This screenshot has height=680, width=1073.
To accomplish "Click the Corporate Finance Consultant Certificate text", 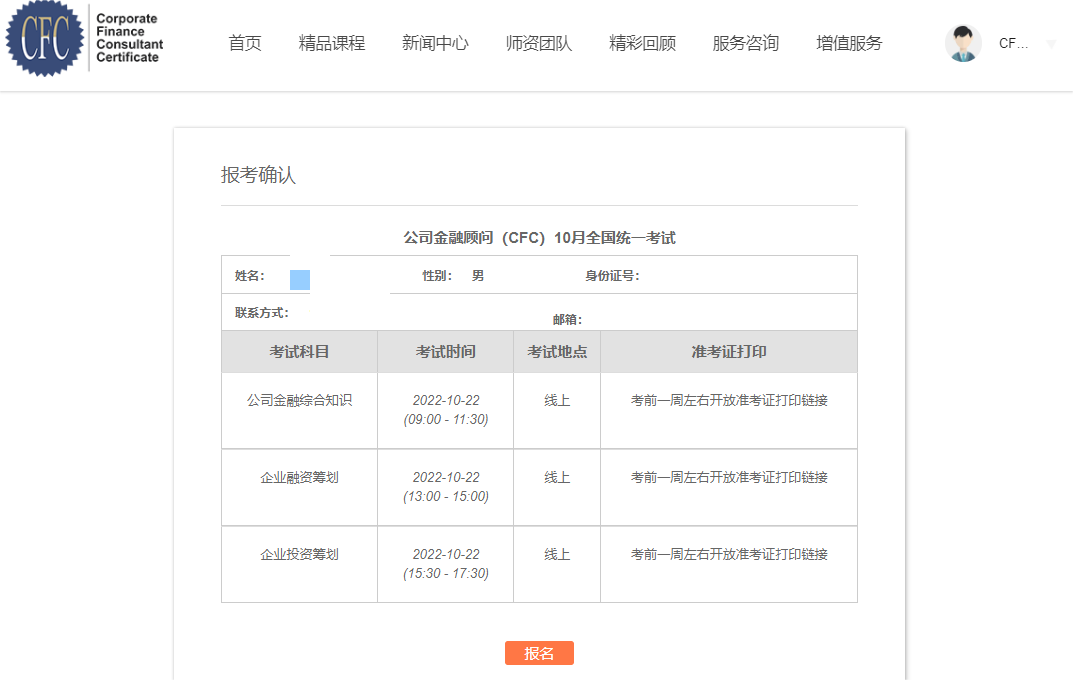I will tap(129, 38).
